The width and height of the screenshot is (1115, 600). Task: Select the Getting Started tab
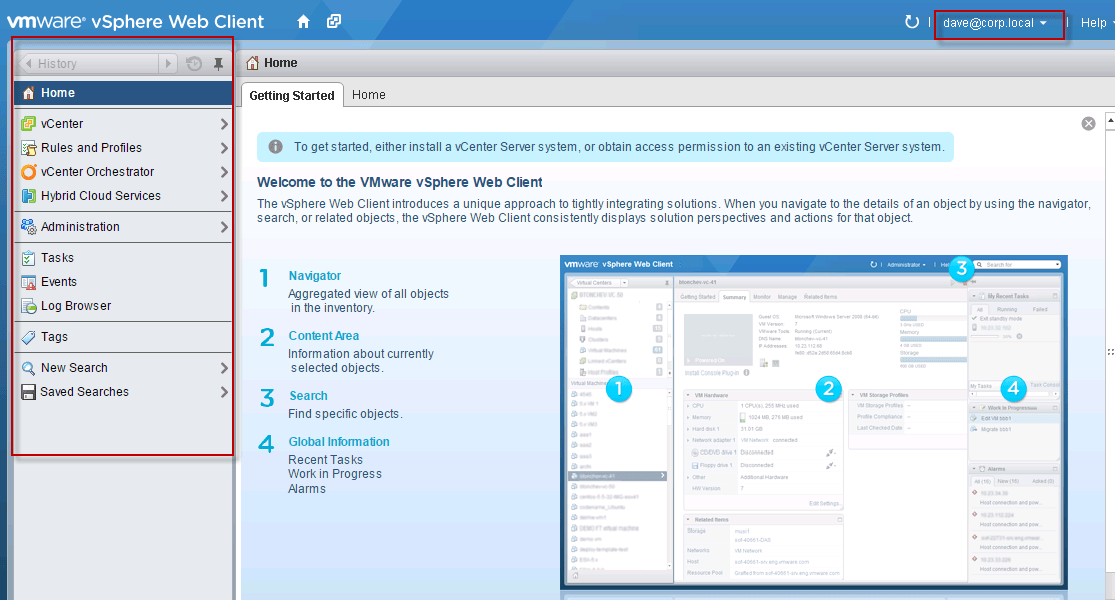tap(292, 95)
